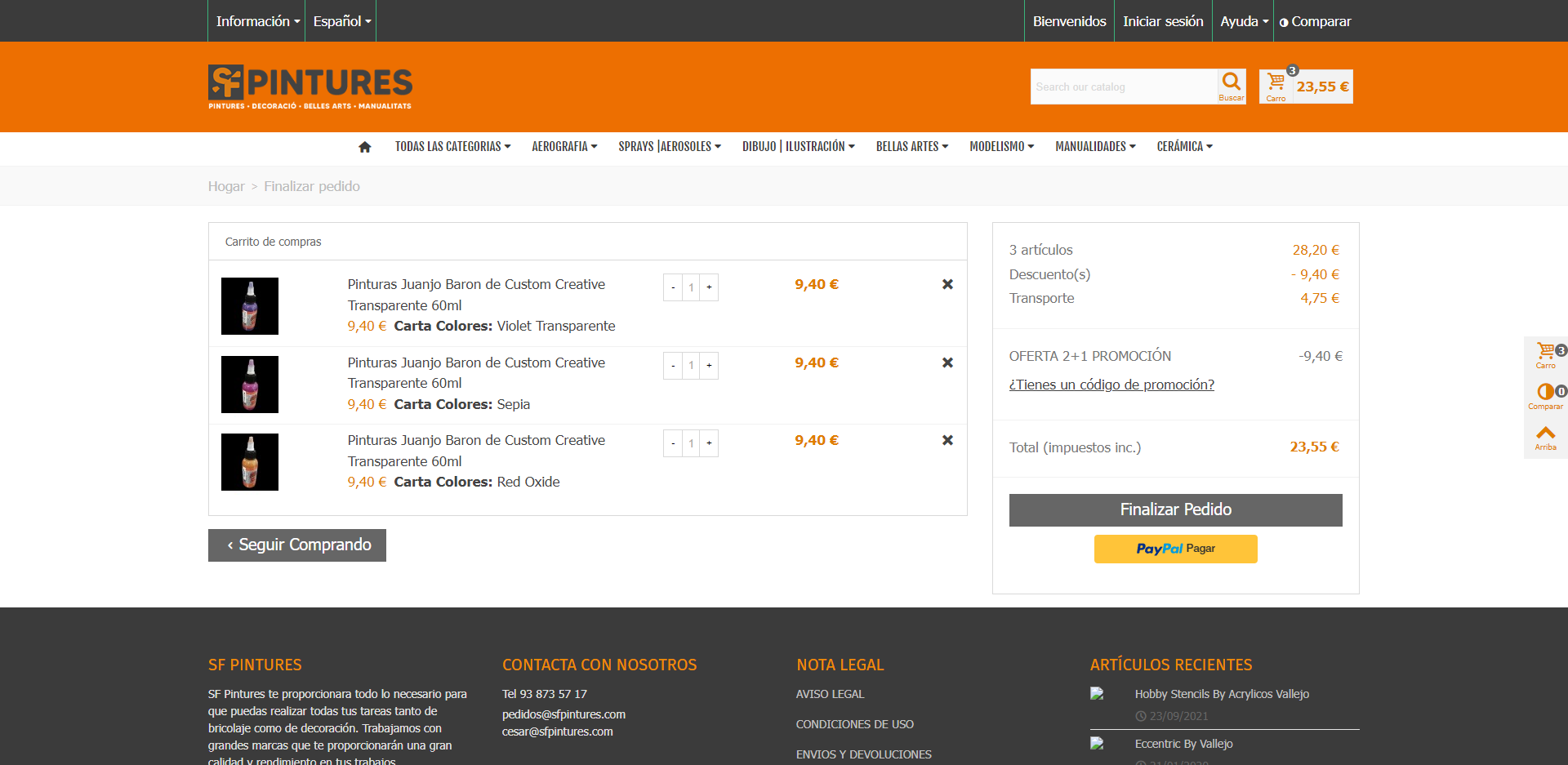Open Eccentric By Vallejo article
The height and width of the screenshot is (765, 1568).
pos(1183,744)
